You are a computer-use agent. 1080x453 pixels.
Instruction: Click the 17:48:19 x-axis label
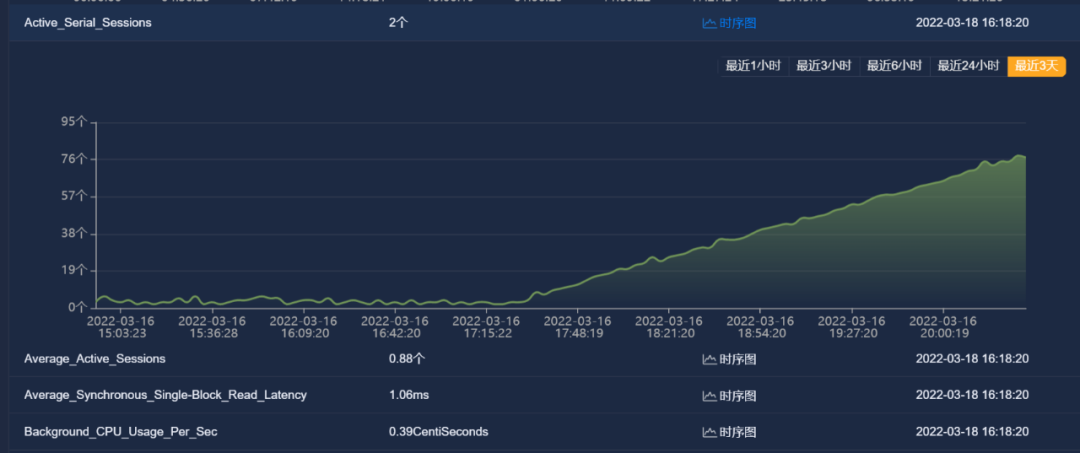pos(579,333)
